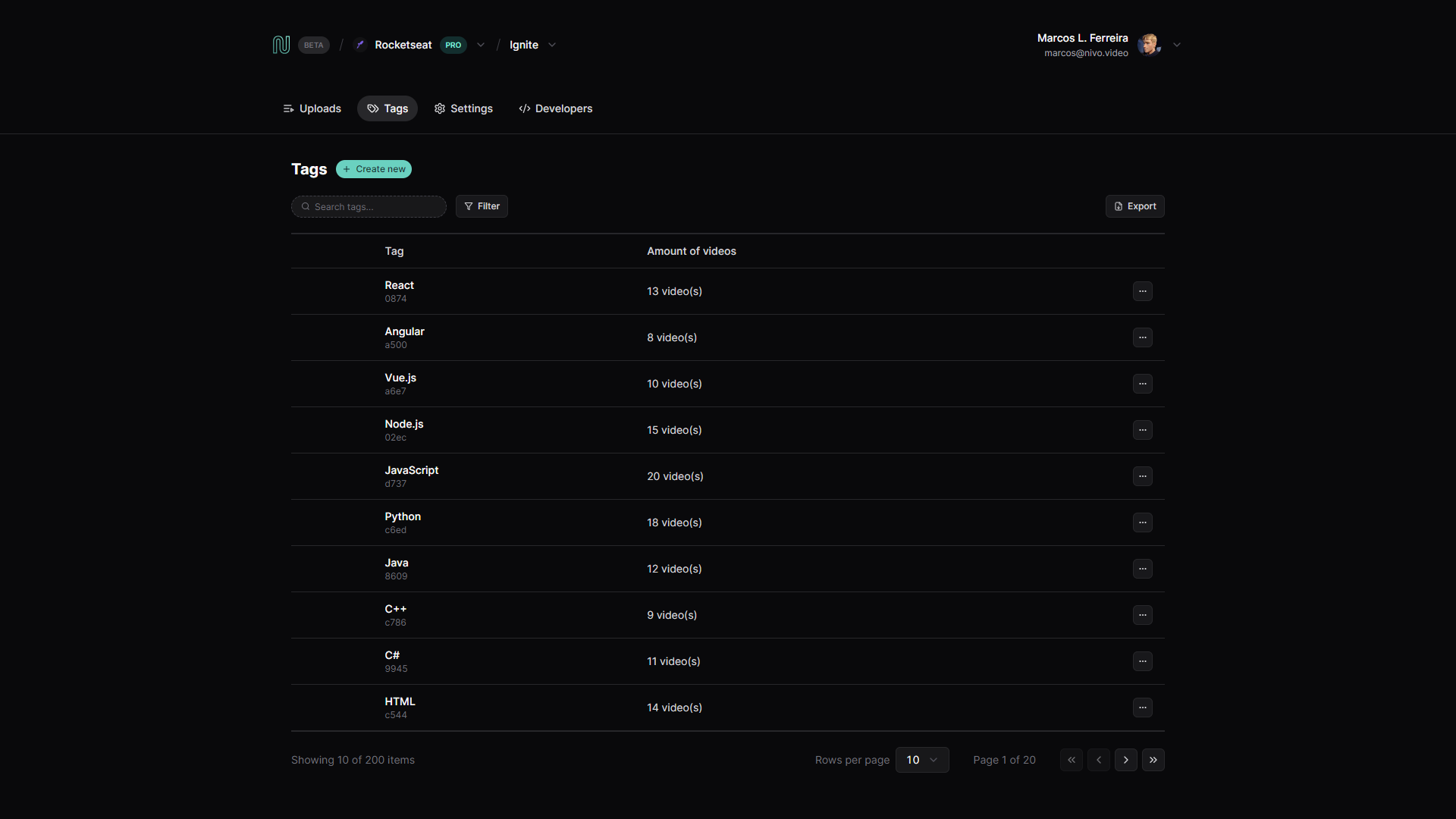
Task: Click the Create new tag button
Action: (374, 169)
